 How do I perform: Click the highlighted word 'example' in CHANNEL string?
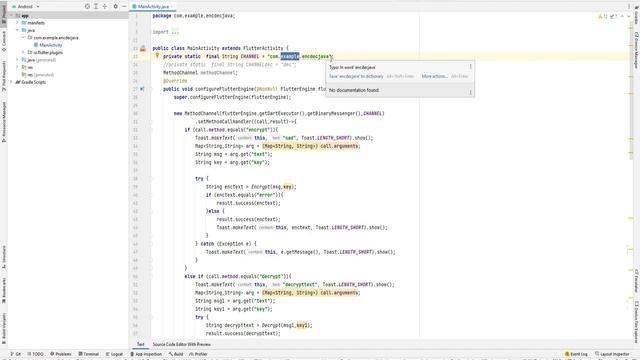[x=290, y=56]
